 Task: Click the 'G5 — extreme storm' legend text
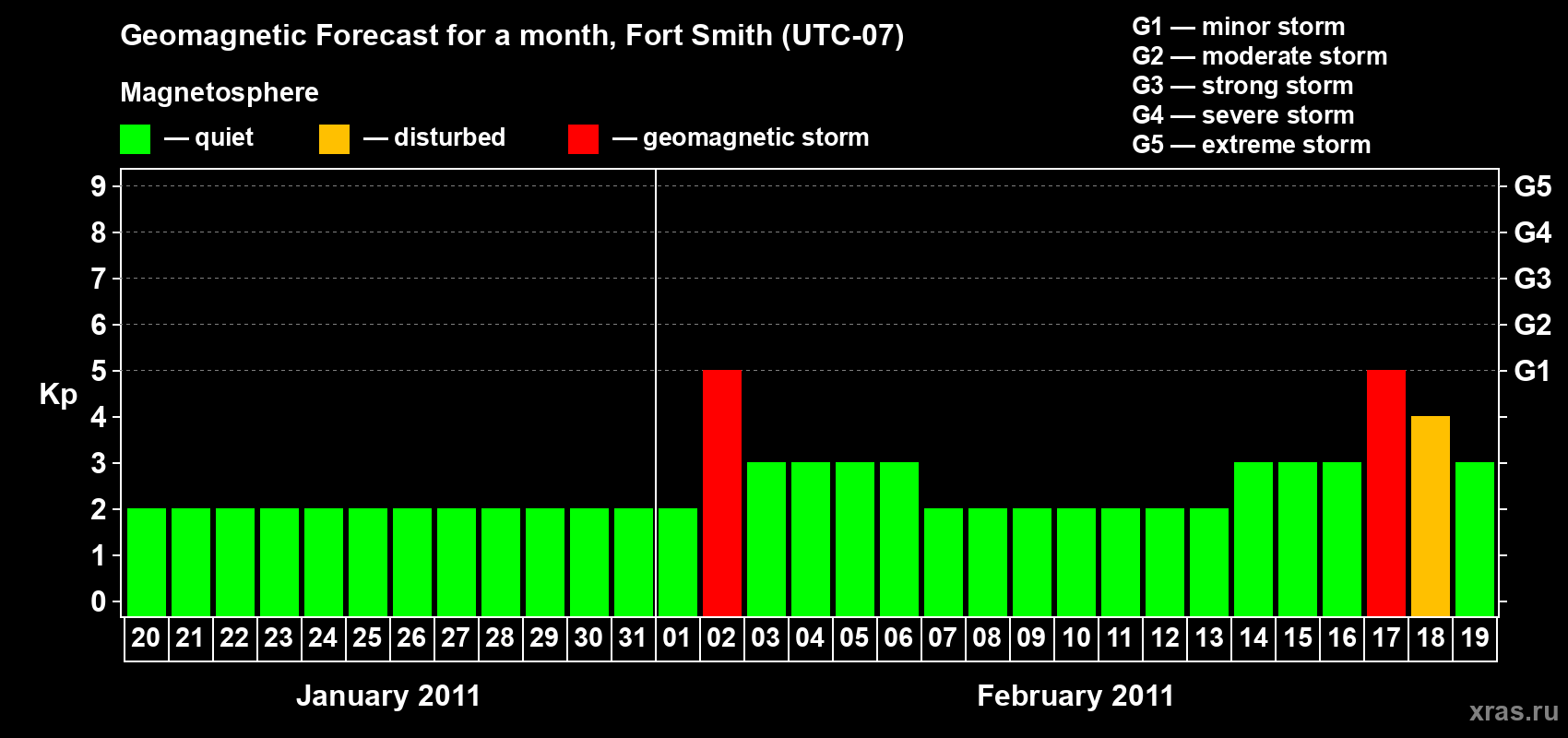[x=1252, y=145]
